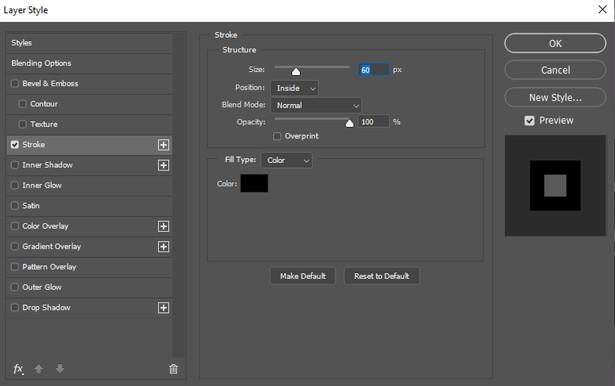Close the Layer Style dialog
Viewport: 615px width, 386px height.
602,9
